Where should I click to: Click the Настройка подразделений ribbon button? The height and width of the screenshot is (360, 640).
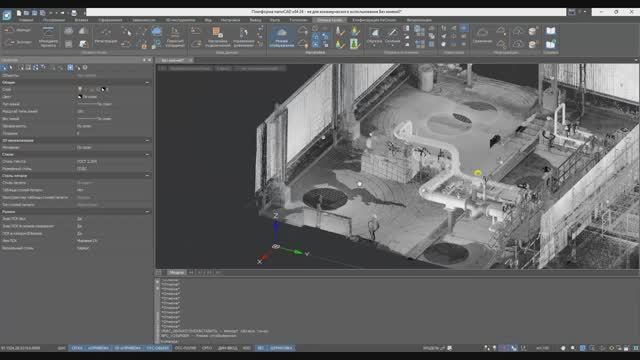pyautogui.click(x=218, y=37)
